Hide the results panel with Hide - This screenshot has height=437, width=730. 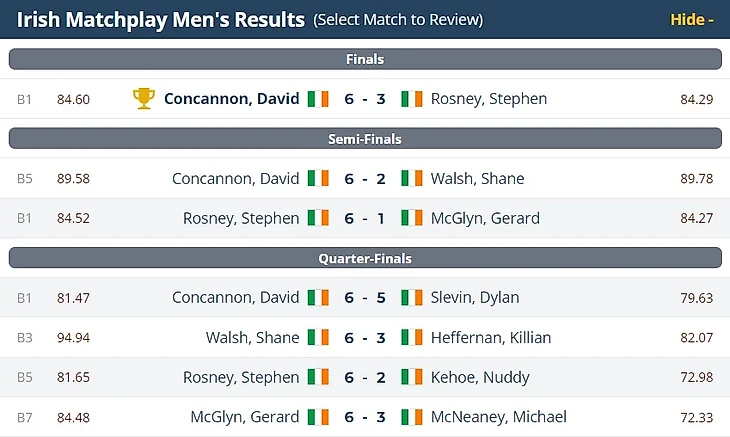(x=691, y=20)
